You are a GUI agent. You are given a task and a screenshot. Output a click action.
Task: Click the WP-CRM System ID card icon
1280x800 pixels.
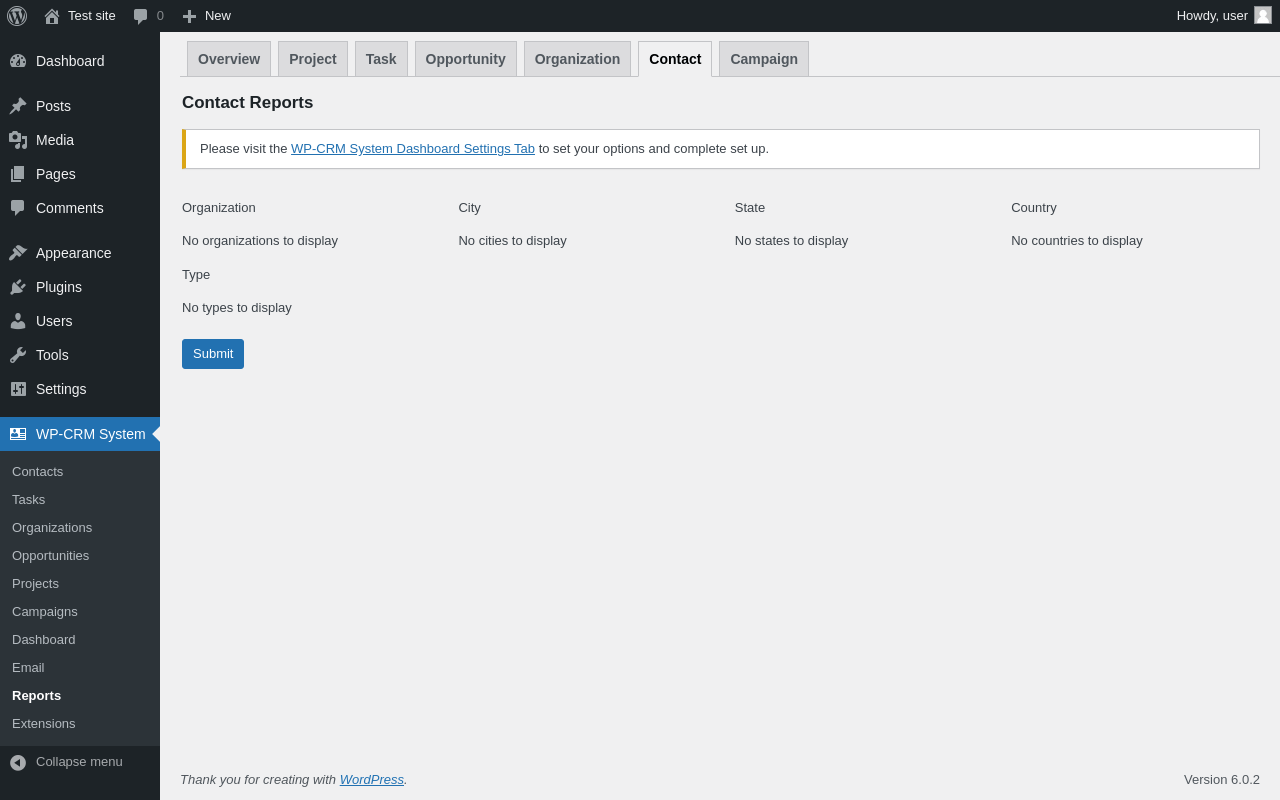[x=18, y=434]
